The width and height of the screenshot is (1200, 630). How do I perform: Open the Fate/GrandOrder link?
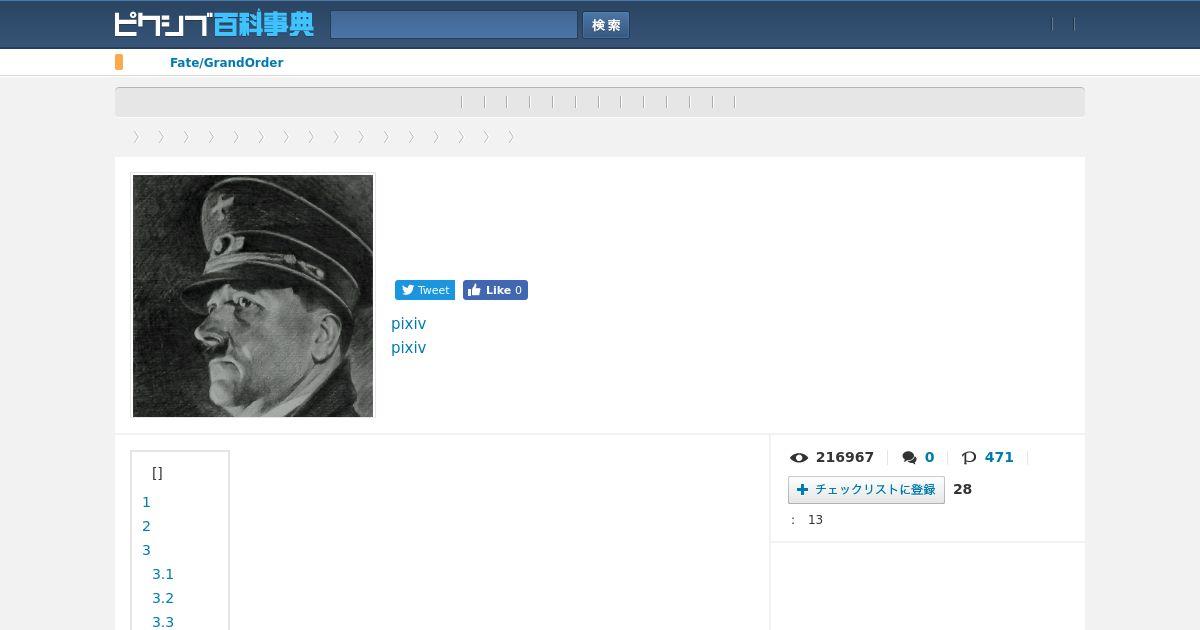(x=226, y=63)
